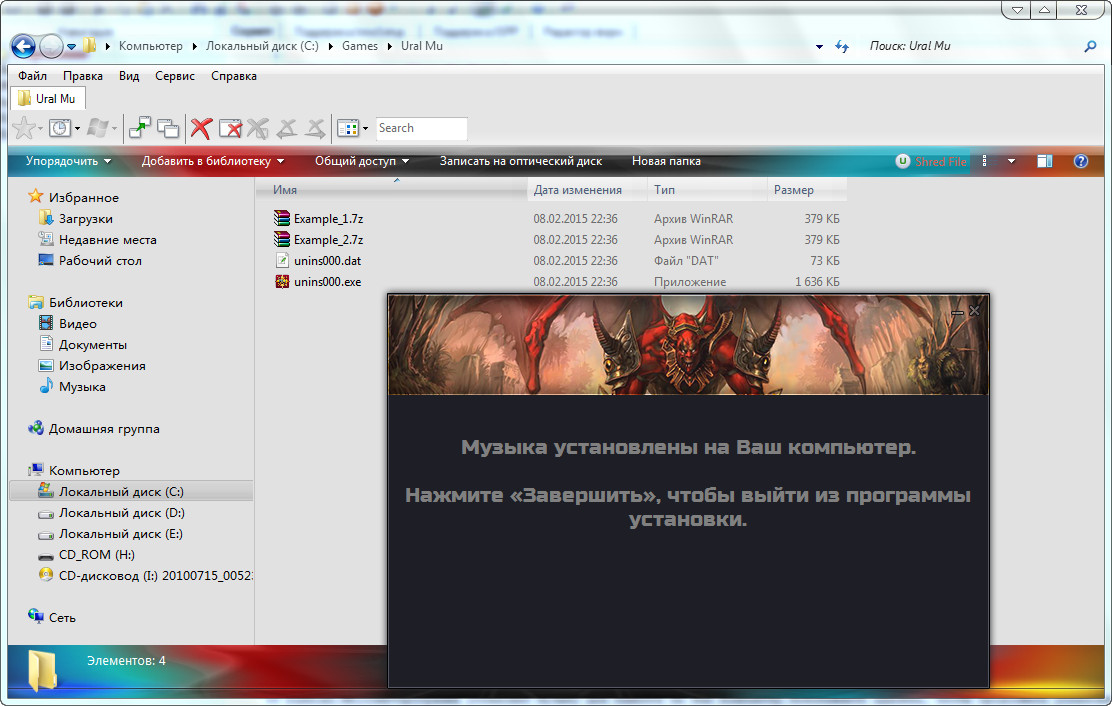
Task: Click the close window with red X icon
Action: click(230, 128)
